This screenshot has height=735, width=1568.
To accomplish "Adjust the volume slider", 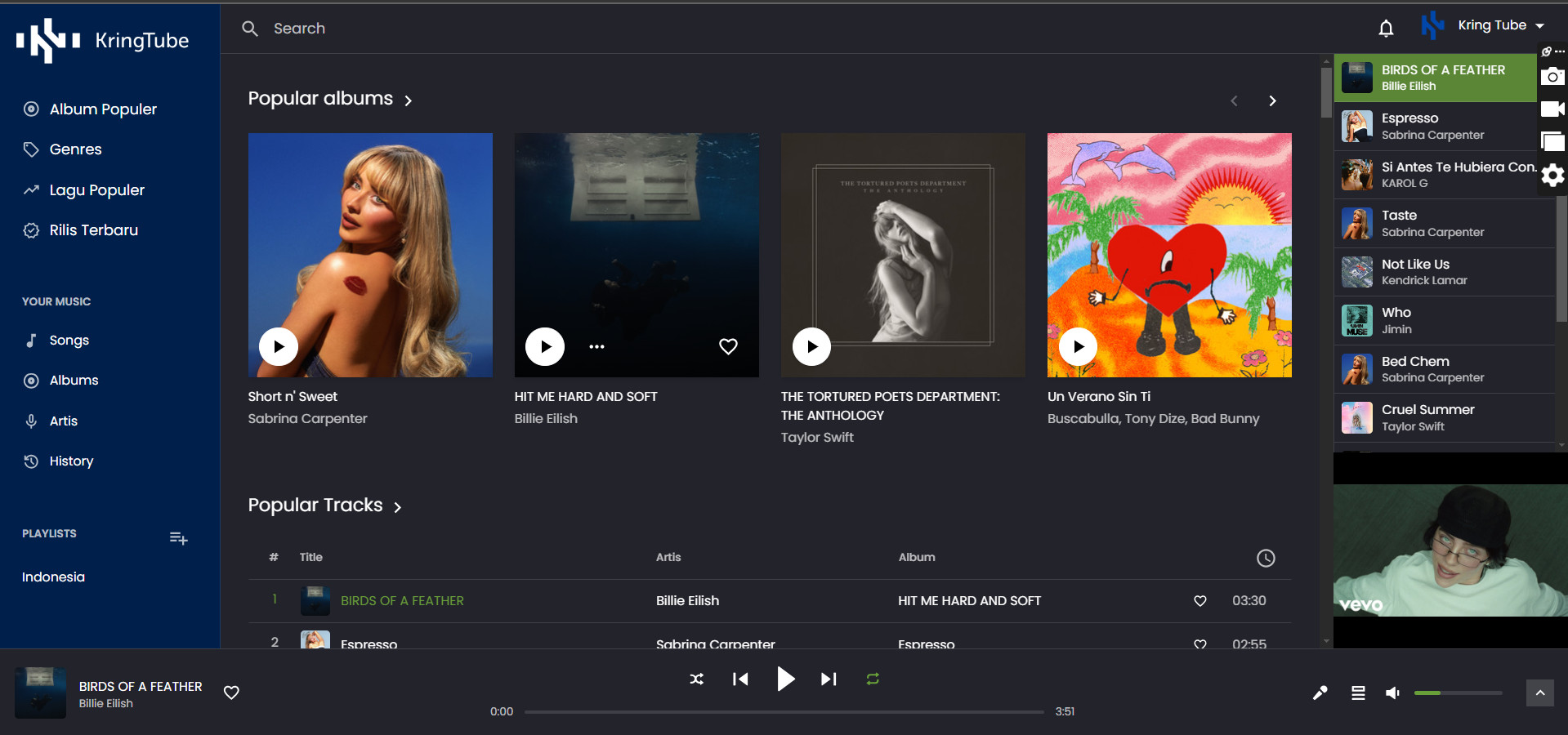I will pyautogui.click(x=1458, y=693).
